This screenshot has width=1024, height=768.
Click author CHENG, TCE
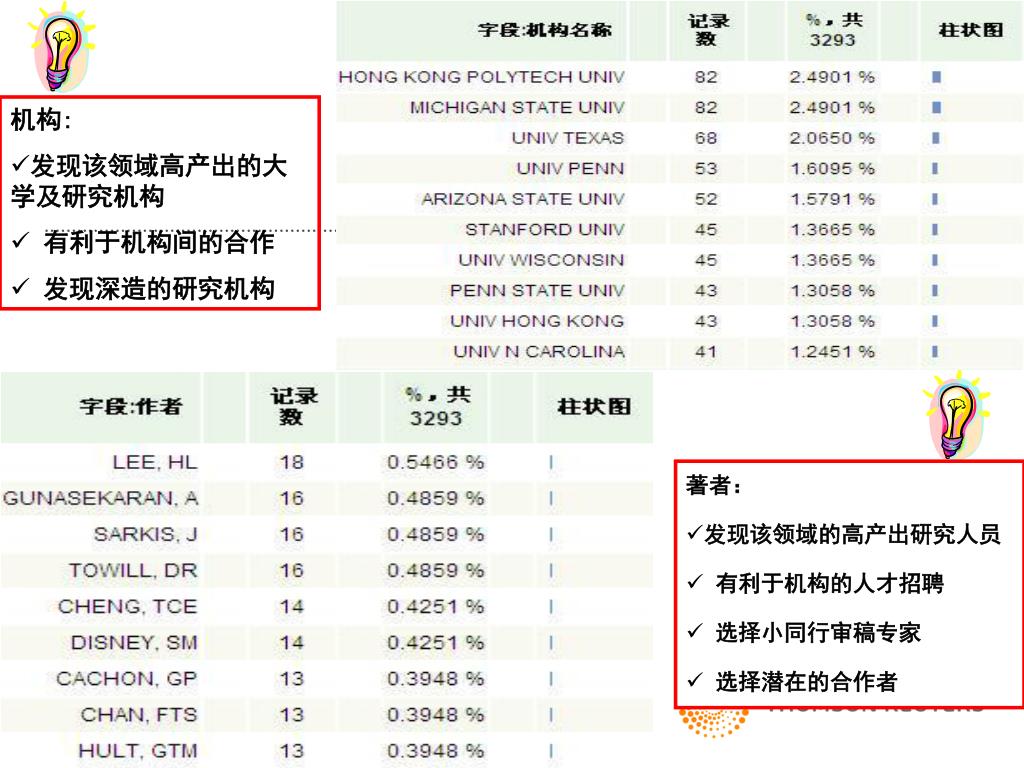[127, 607]
